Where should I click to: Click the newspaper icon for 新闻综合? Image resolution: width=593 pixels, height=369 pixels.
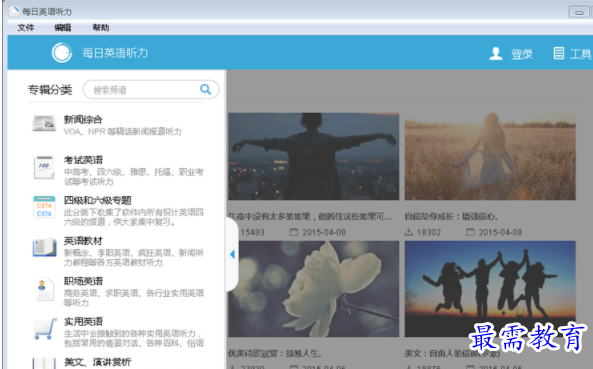[44, 124]
